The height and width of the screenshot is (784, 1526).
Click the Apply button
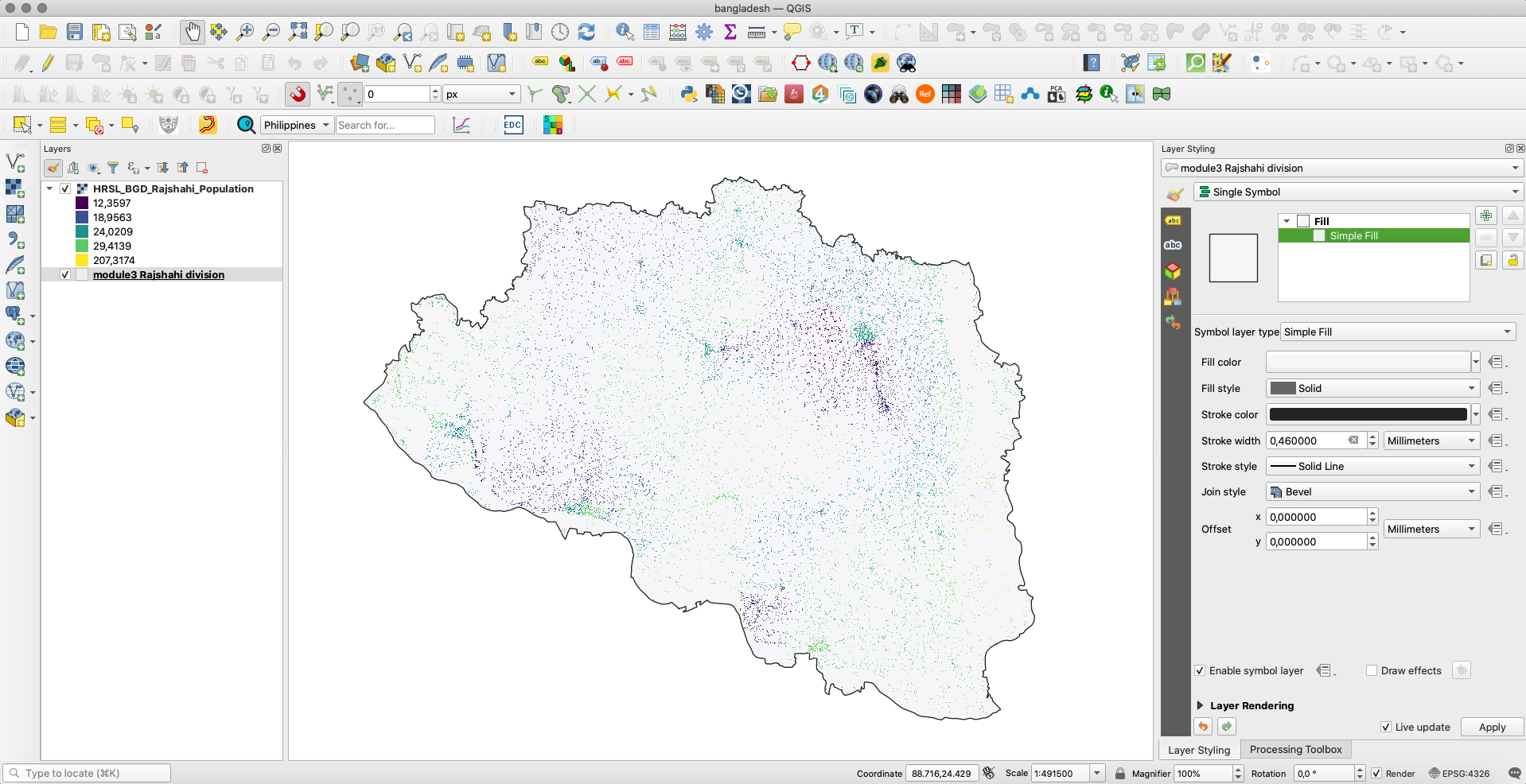[1492, 727]
